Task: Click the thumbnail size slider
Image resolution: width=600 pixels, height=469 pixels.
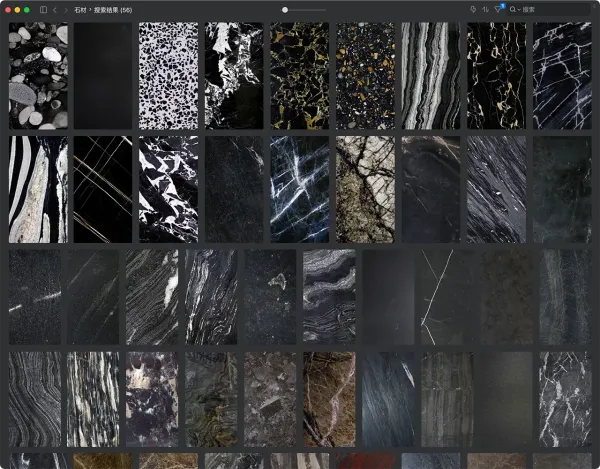Action: 285,9
